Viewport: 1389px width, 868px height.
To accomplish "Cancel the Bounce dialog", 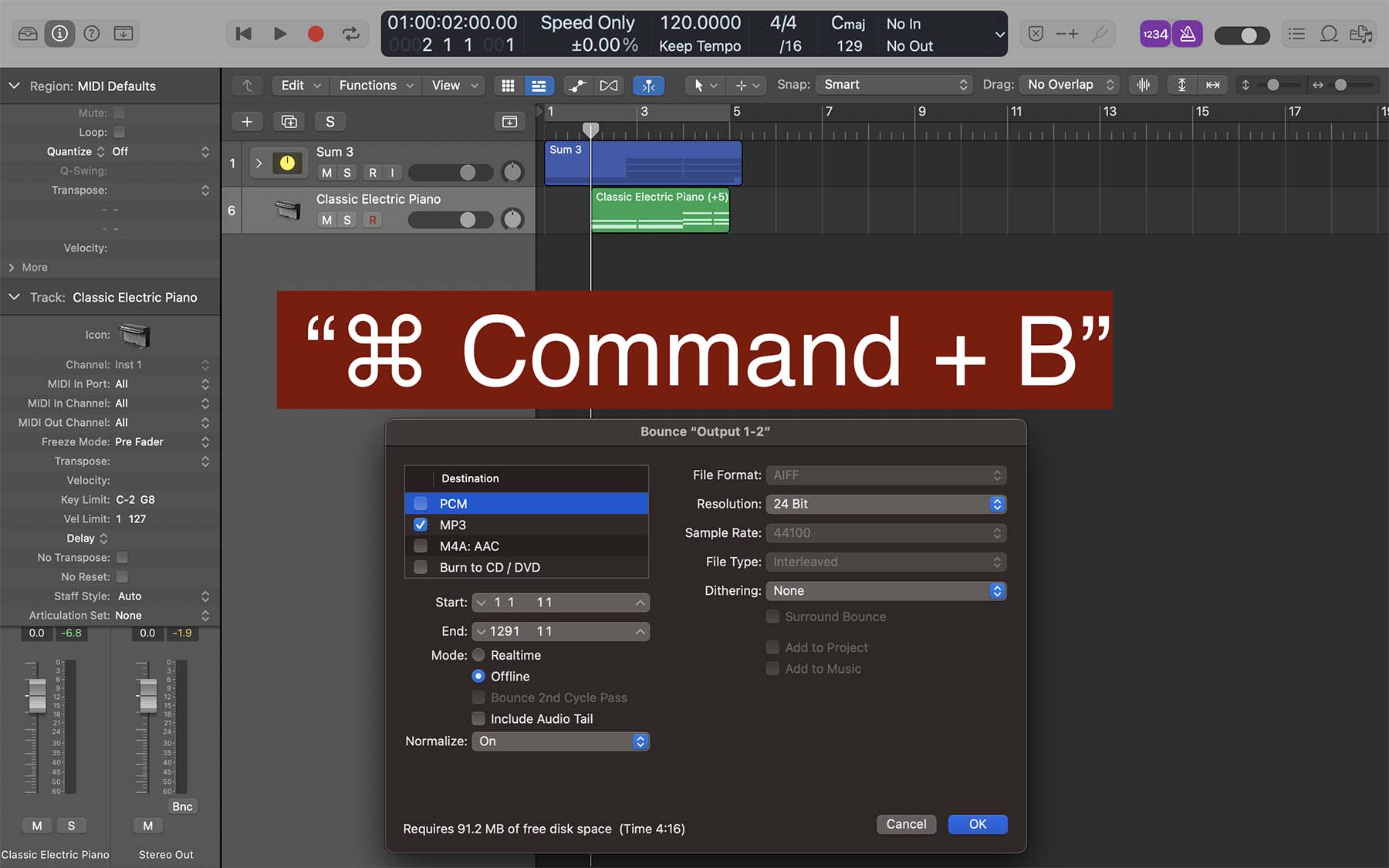I will coord(906,825).
